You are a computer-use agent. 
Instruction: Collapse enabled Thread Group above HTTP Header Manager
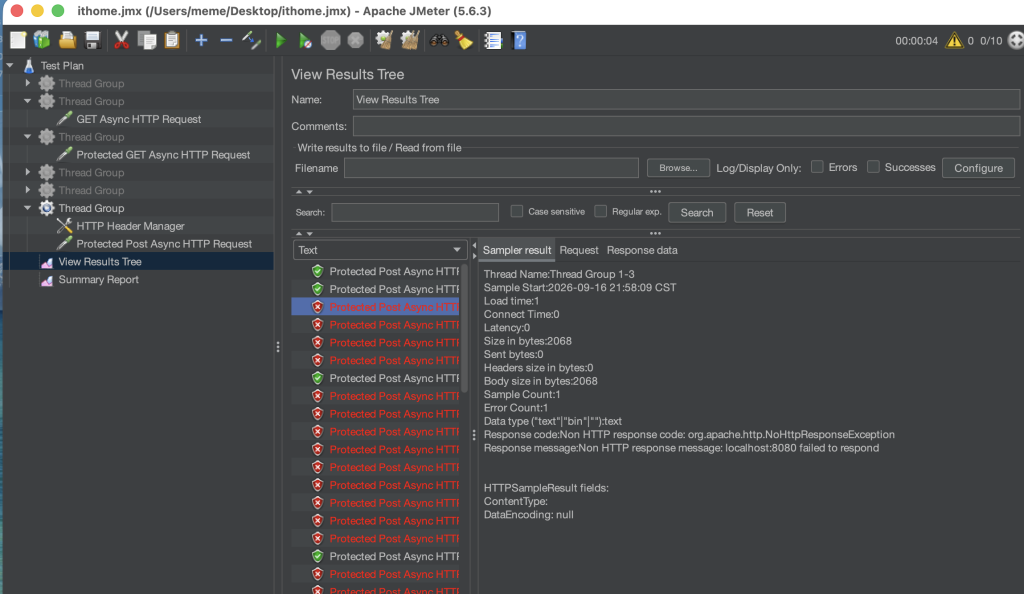(x=27, y=208)
